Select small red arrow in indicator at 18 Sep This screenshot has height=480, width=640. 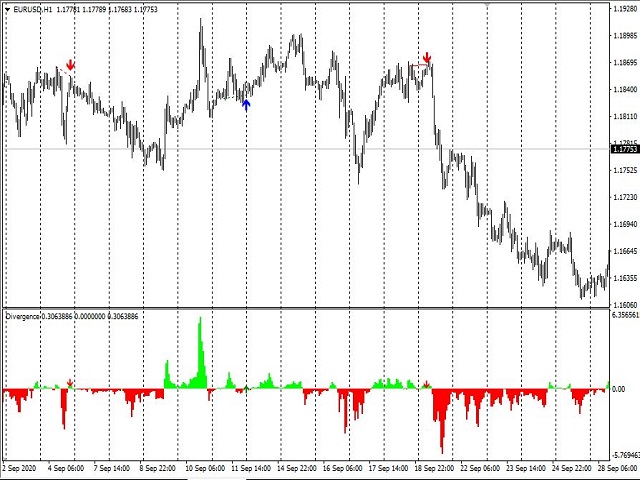coord(427,383)
